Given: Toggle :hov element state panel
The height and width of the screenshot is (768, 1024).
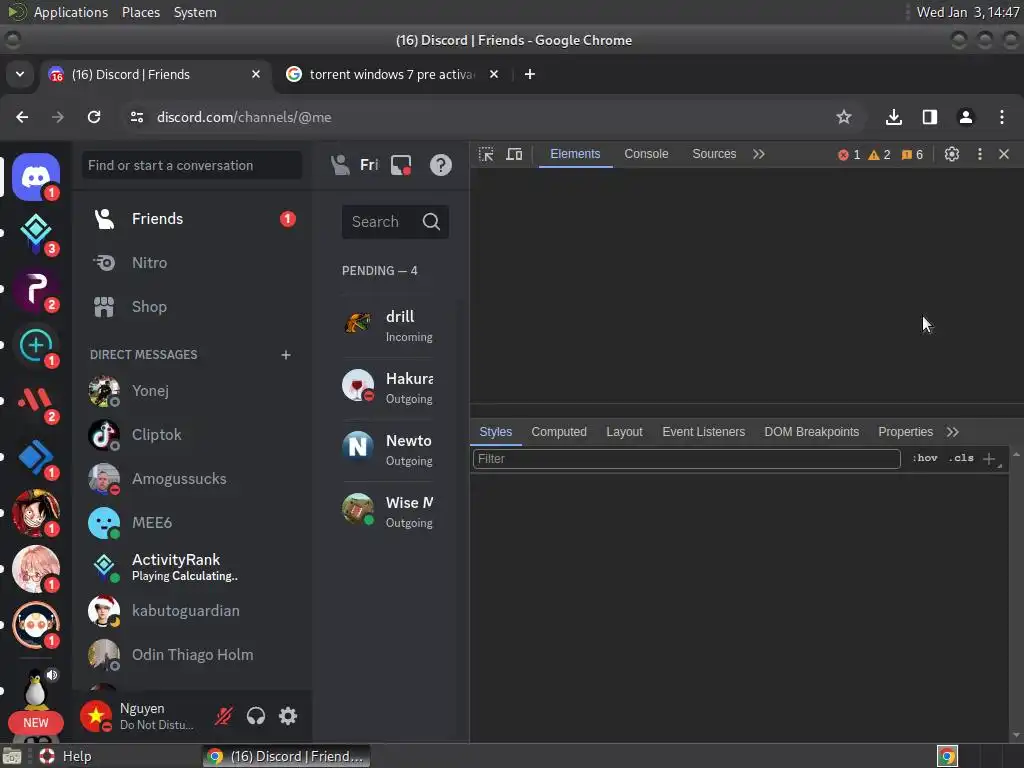Looking at the screenshot, I should pyautogui.click(x=925, y=458).
